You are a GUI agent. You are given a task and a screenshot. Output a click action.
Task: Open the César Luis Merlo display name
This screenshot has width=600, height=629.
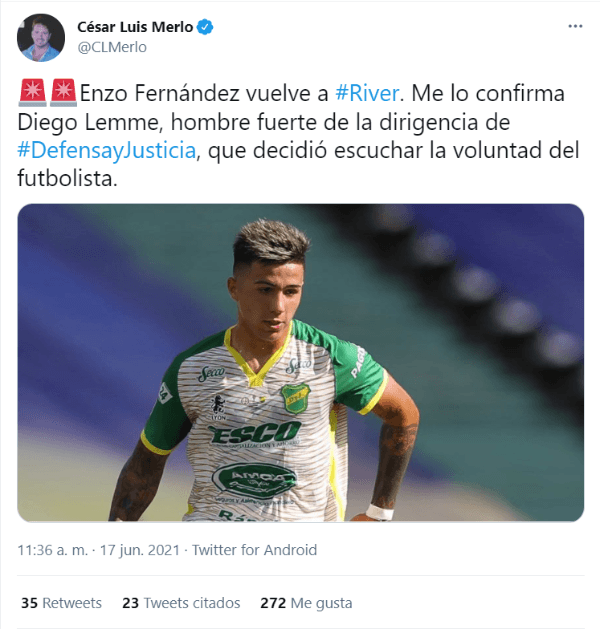click(x=135, y=27)
